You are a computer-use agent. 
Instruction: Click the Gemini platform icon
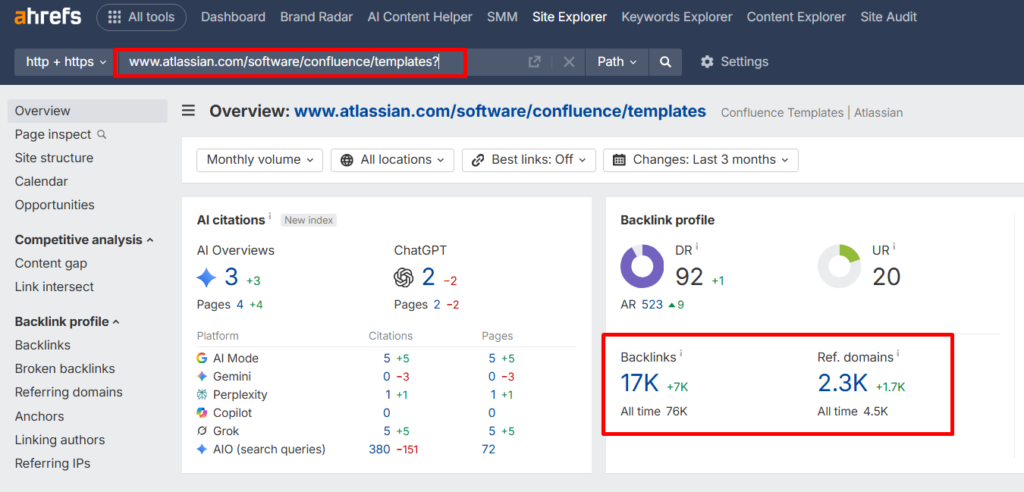click(x=202, y=376)
